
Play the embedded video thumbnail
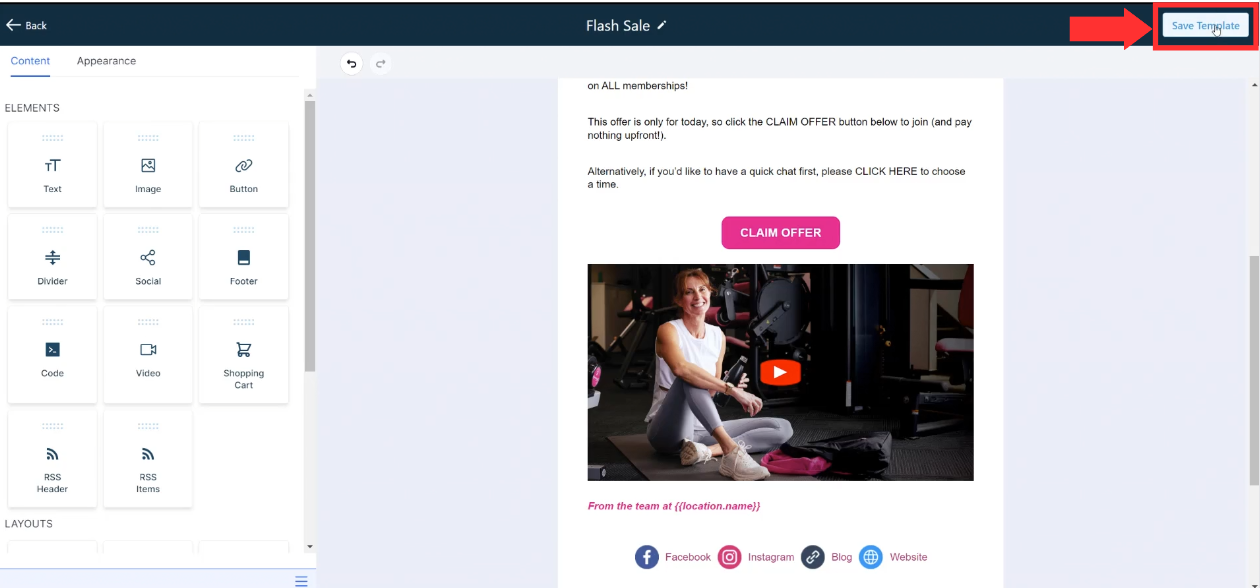780,373
